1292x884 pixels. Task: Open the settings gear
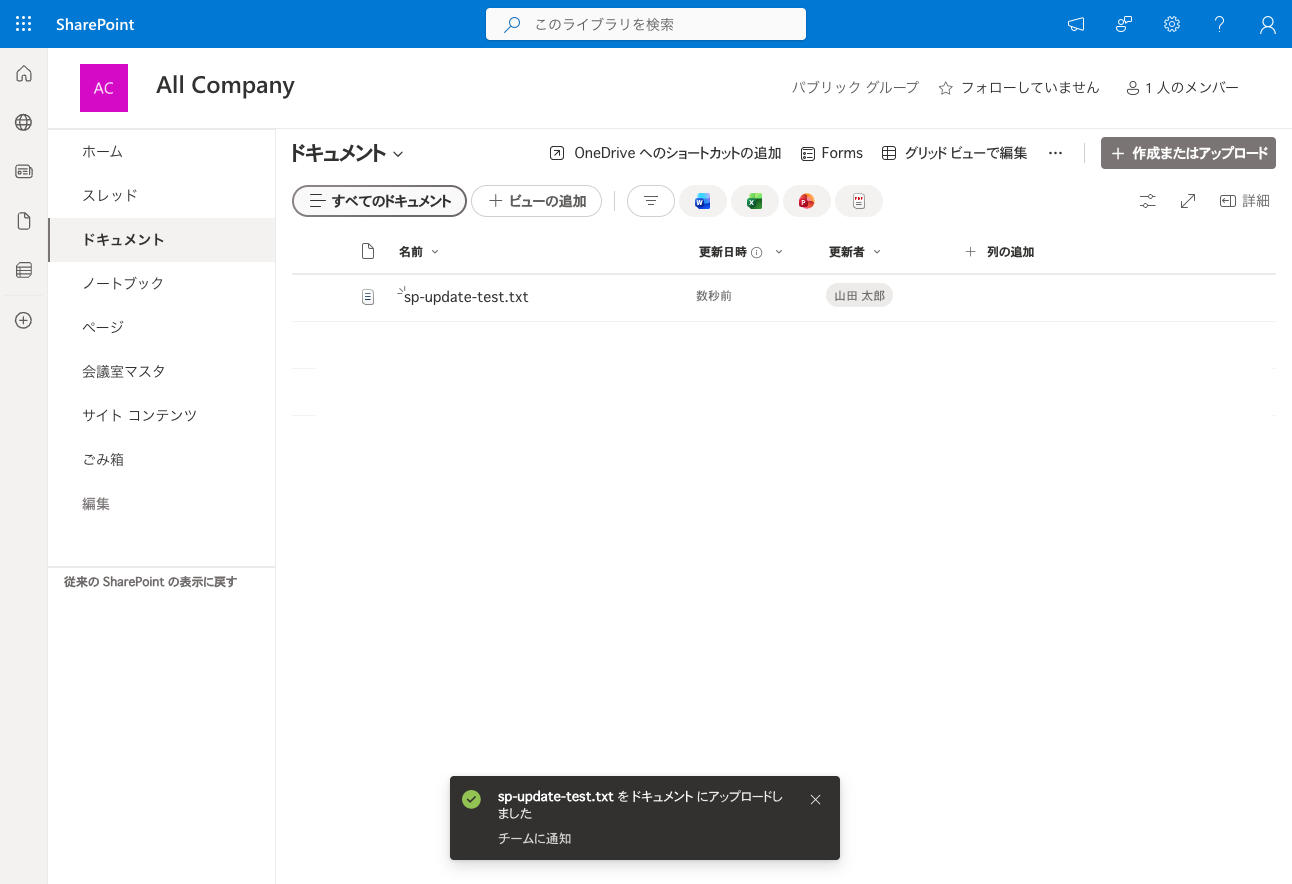coord(1172,24)
